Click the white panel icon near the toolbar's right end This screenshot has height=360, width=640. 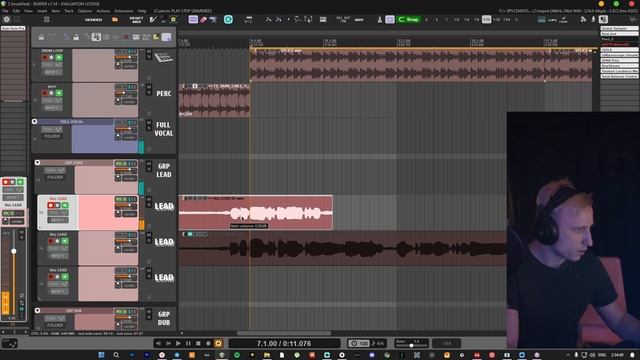pyautogui.click(x=603, y=19)
